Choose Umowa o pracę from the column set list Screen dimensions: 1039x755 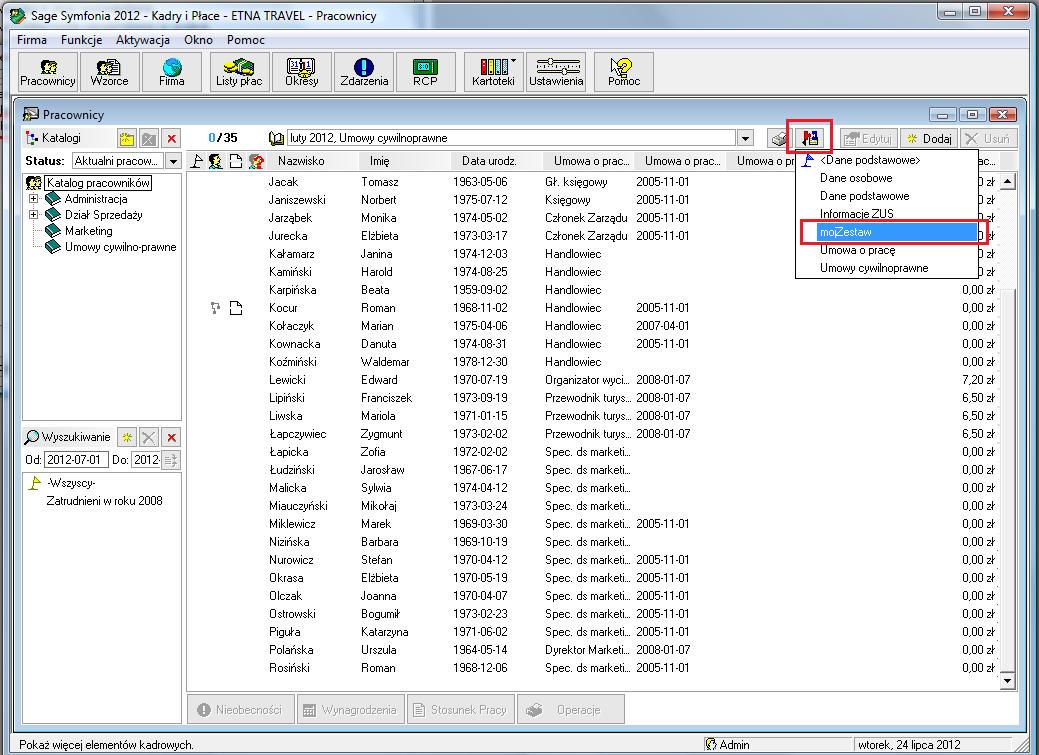(x=888, y=251)
